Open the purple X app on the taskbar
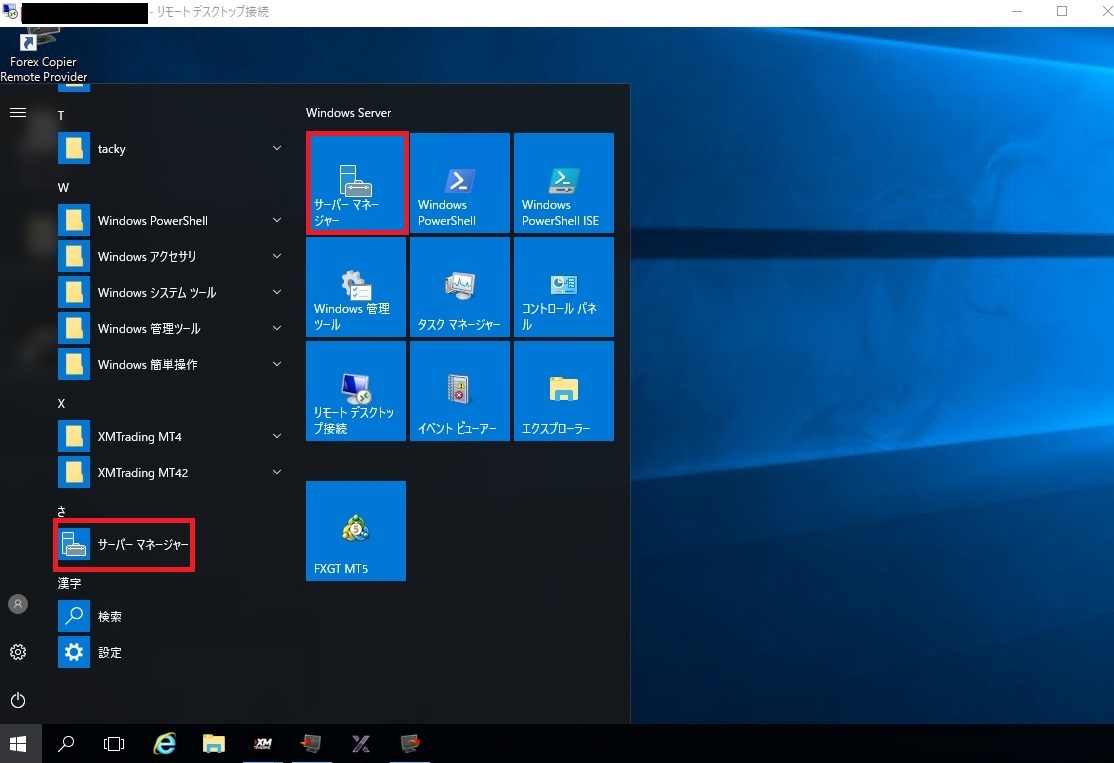 pyautogui.click(x=361, y=744)
